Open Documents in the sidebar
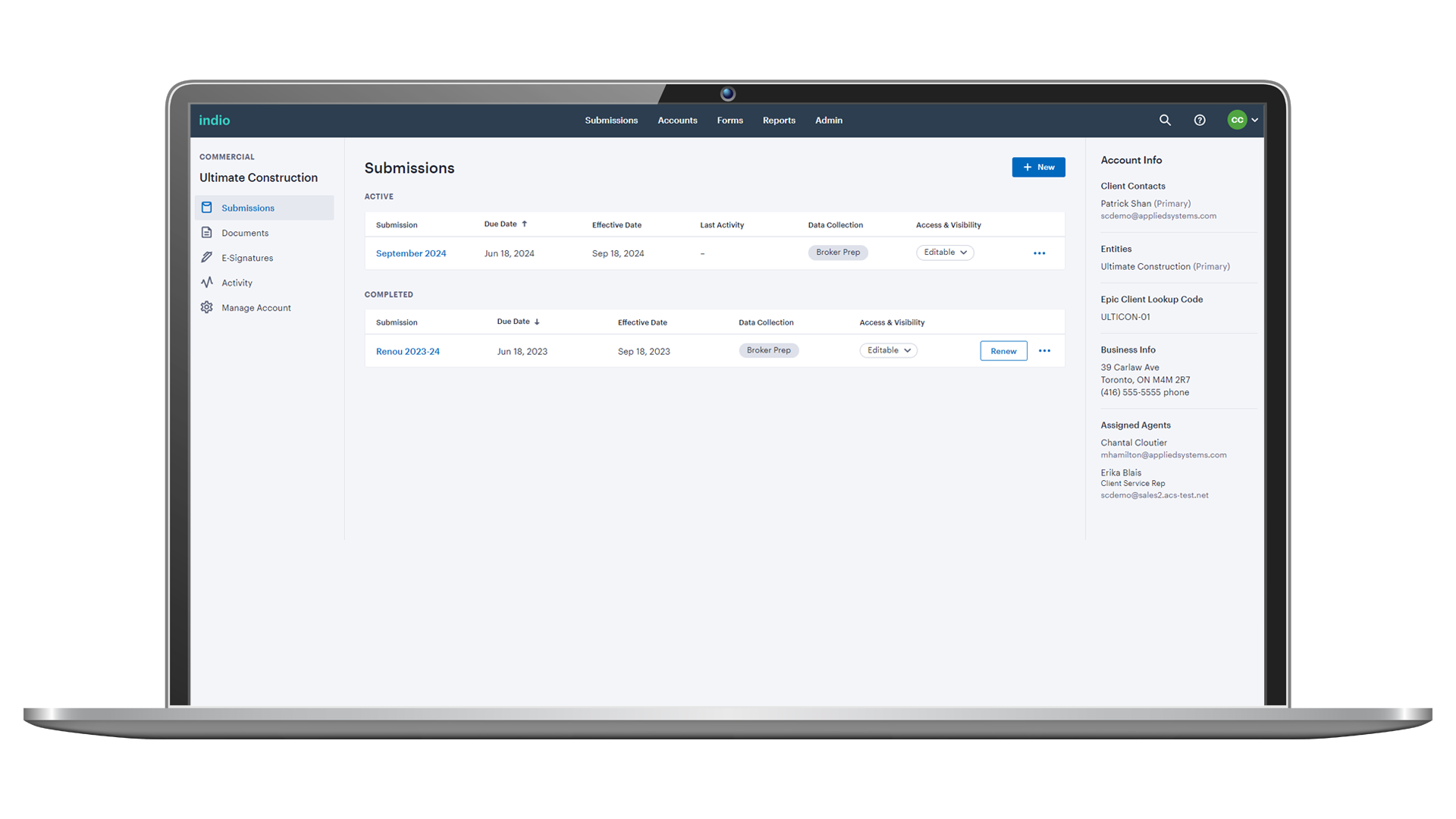The width and height of the screenshot is (1456, 819). click(x=244, y=233)
